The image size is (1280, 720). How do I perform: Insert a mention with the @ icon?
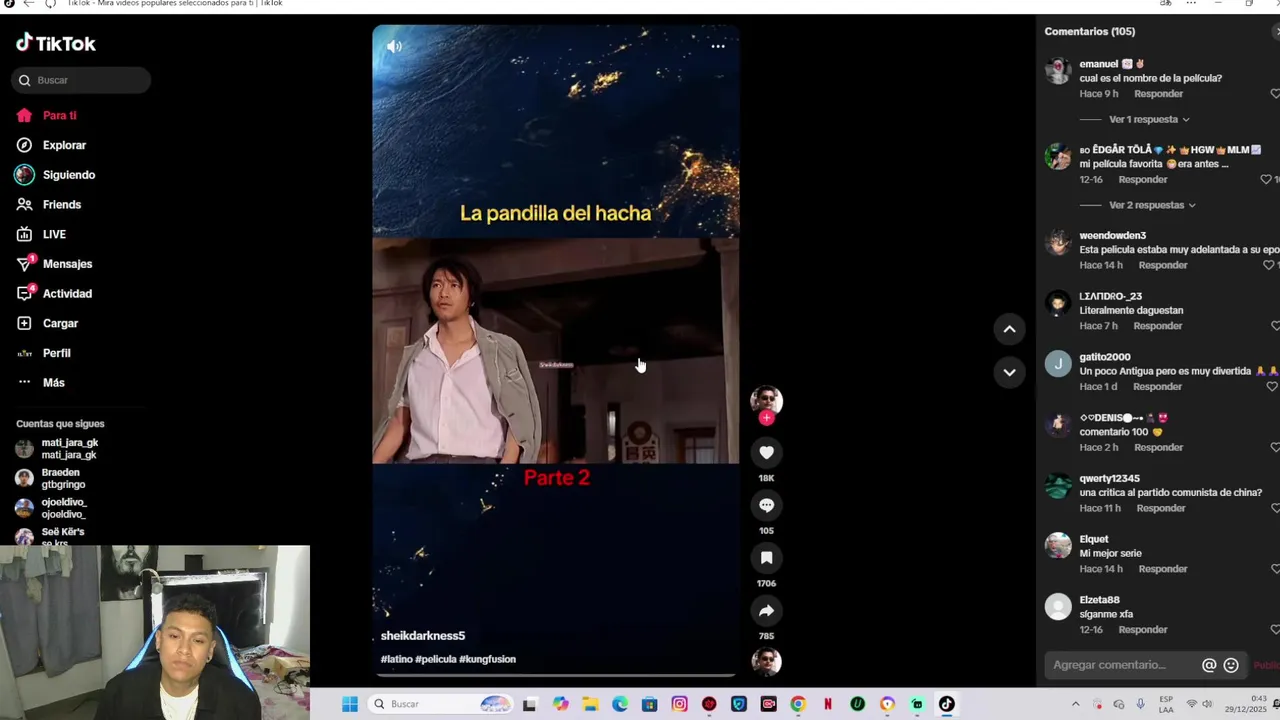pyautogui.click(x=1209, y=665)
